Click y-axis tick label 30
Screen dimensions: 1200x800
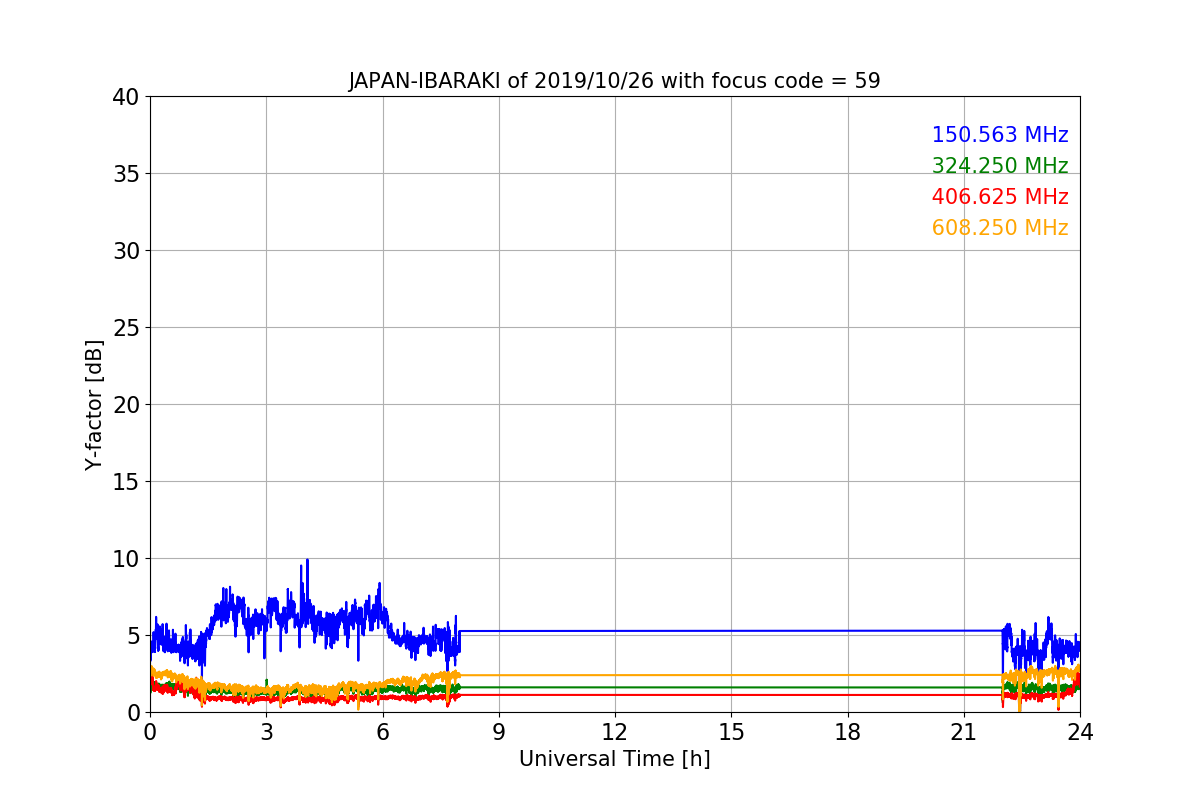tap(127, 251)
